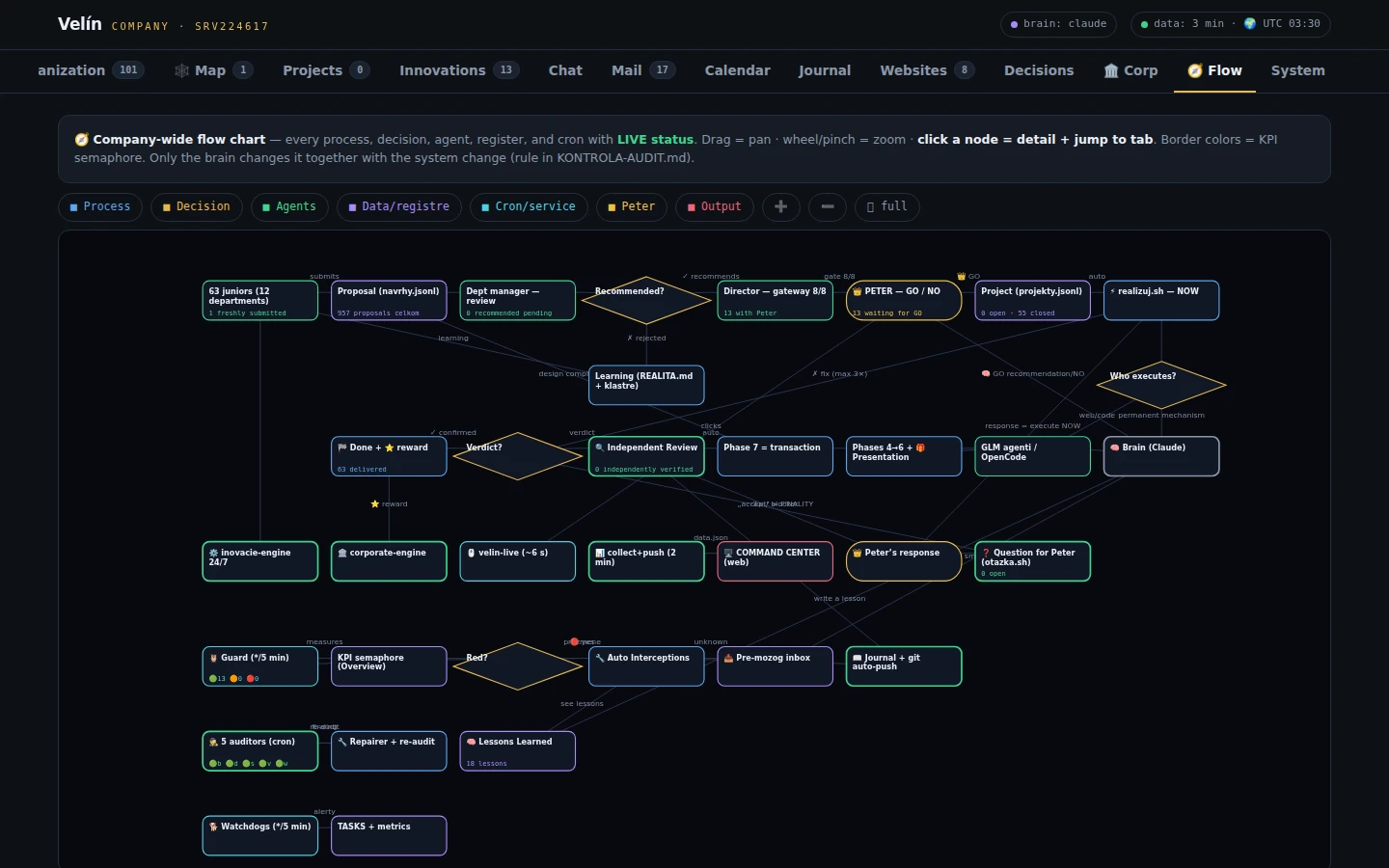Open the Calendar tab
This screenshot has width=1389, height=868.
737,70
